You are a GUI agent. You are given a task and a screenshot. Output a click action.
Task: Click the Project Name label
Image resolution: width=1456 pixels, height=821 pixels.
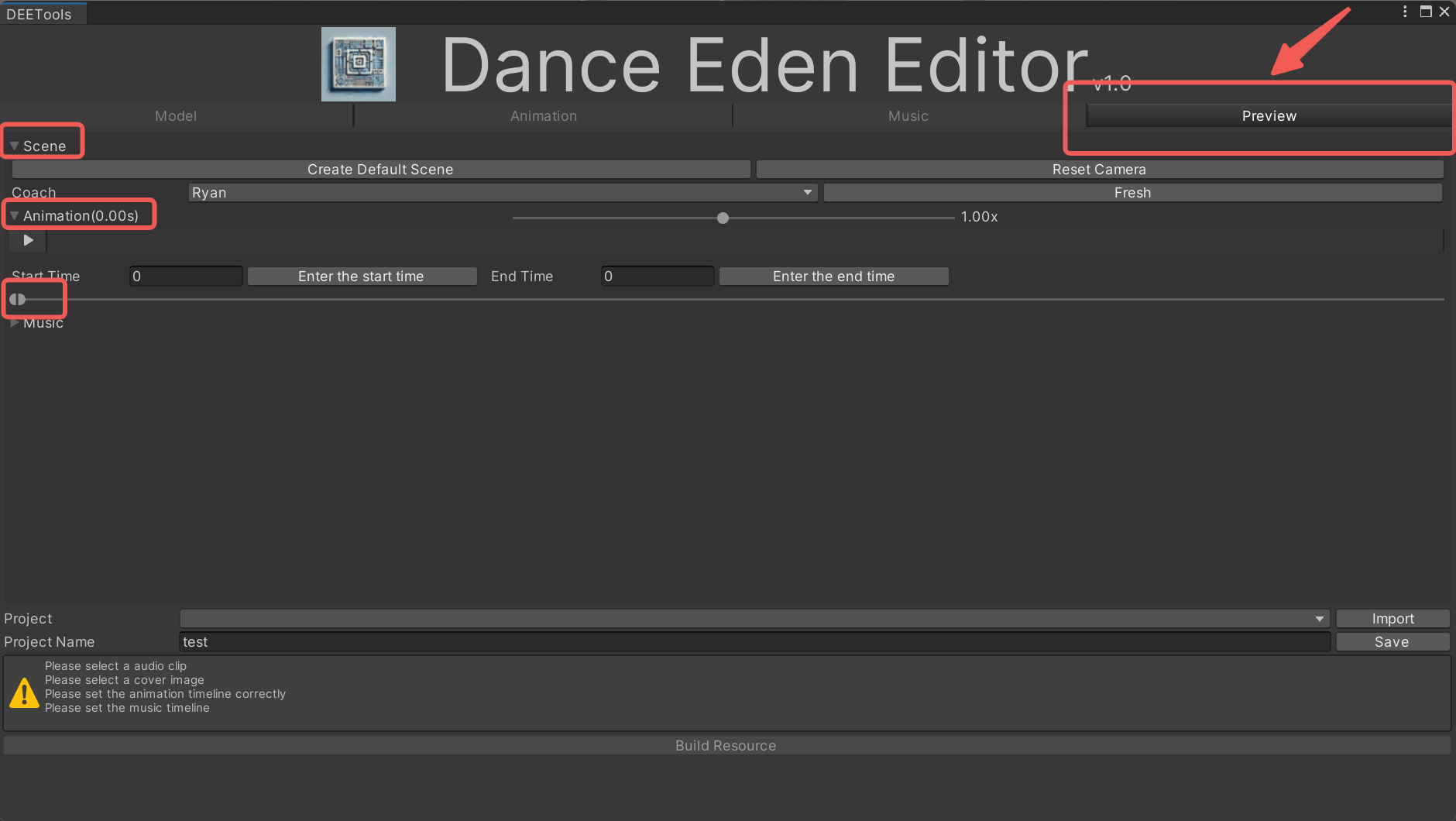[x=50, y=641]
